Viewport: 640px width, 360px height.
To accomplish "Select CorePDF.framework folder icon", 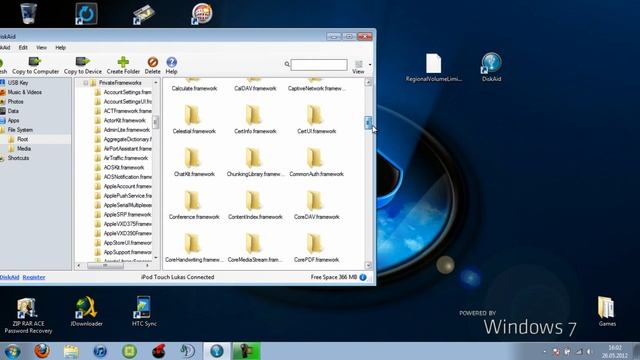I will tap(314, 243).
